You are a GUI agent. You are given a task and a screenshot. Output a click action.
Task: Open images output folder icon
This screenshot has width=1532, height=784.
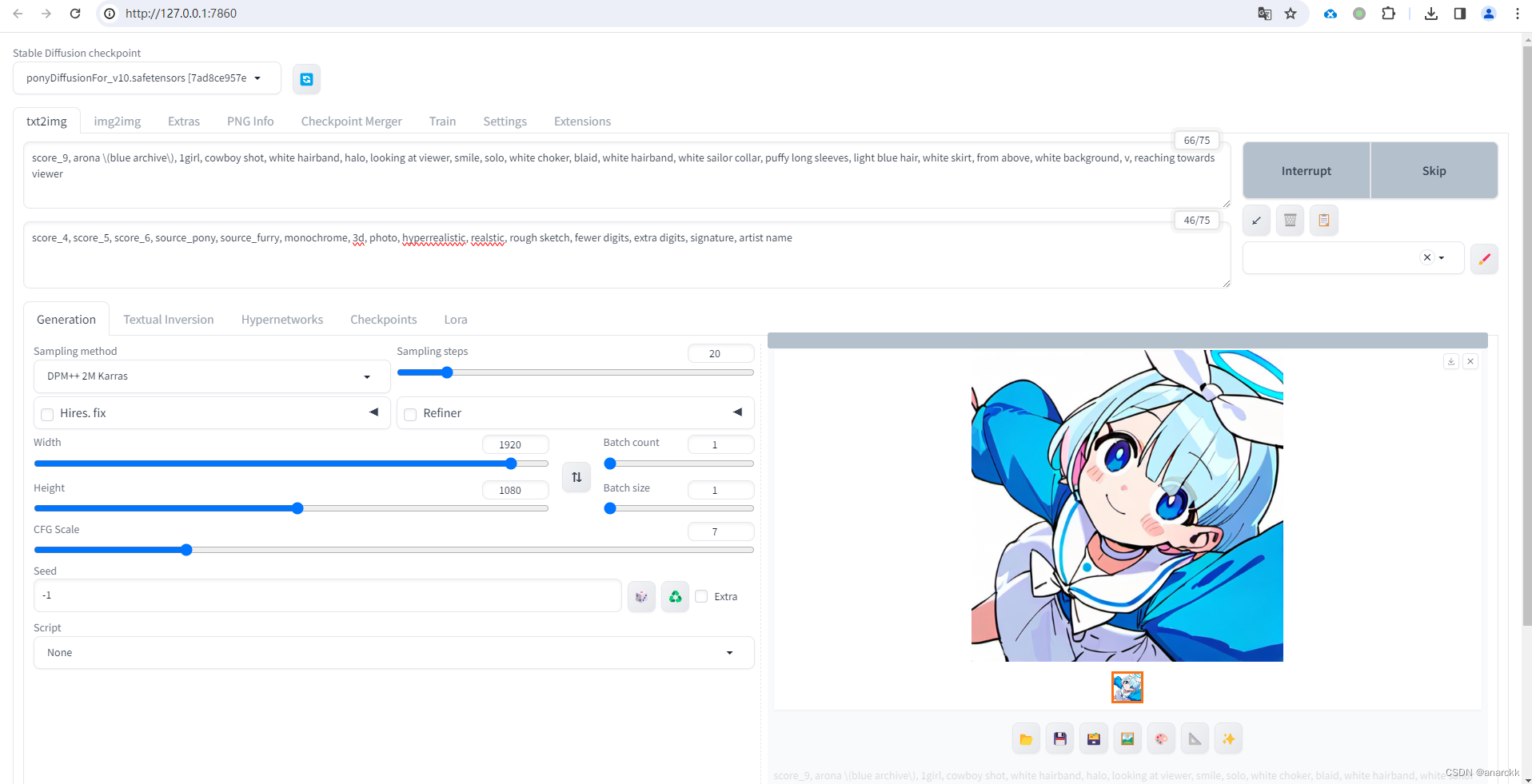point(1026,739)
